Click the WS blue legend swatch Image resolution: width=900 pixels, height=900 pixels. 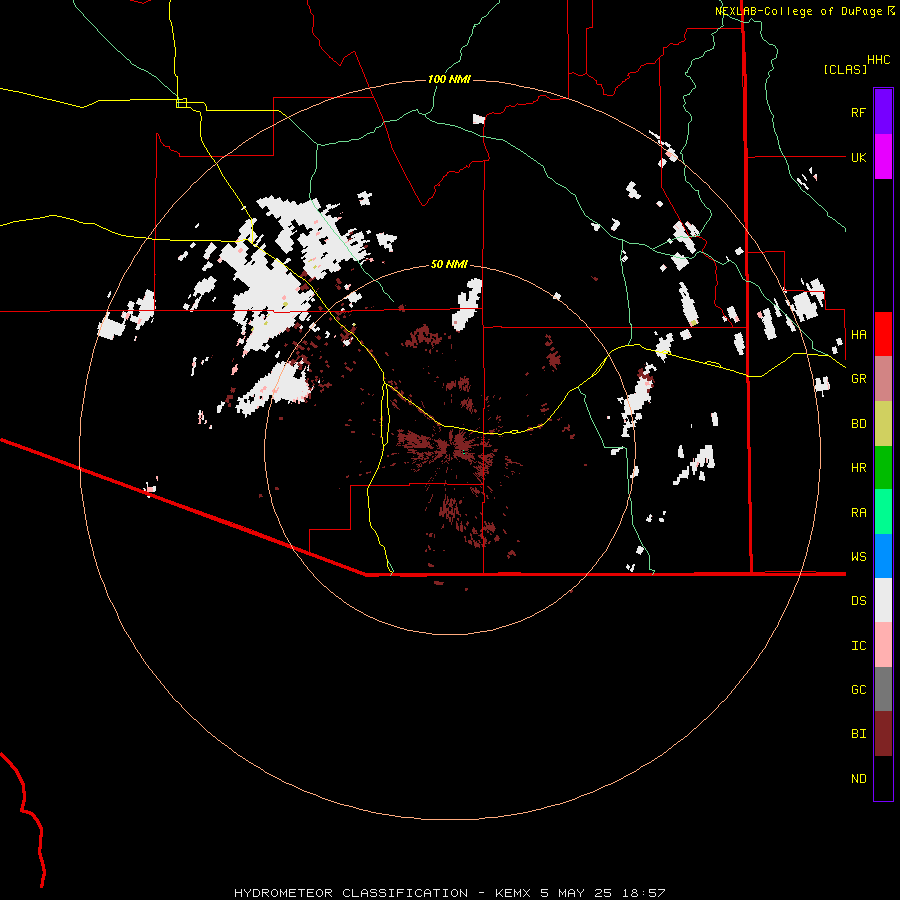883,556
